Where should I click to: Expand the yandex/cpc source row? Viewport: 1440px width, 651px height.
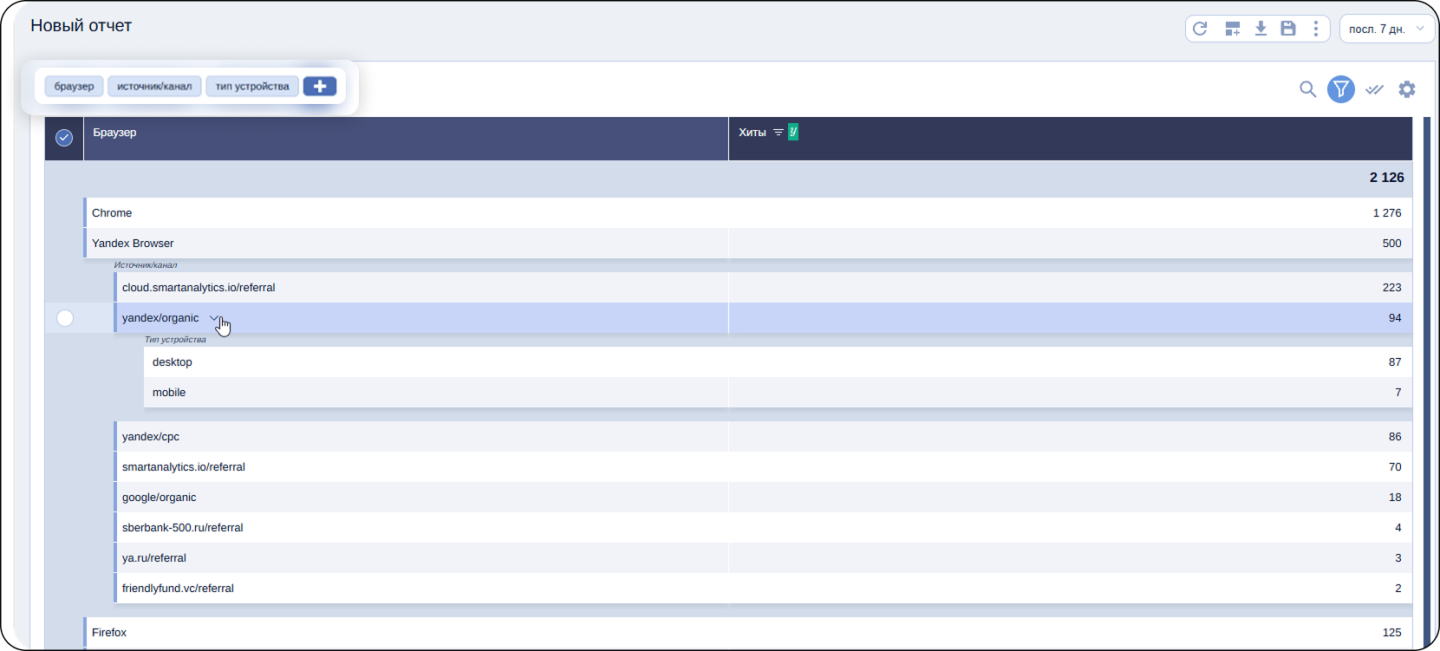(762, 437)
